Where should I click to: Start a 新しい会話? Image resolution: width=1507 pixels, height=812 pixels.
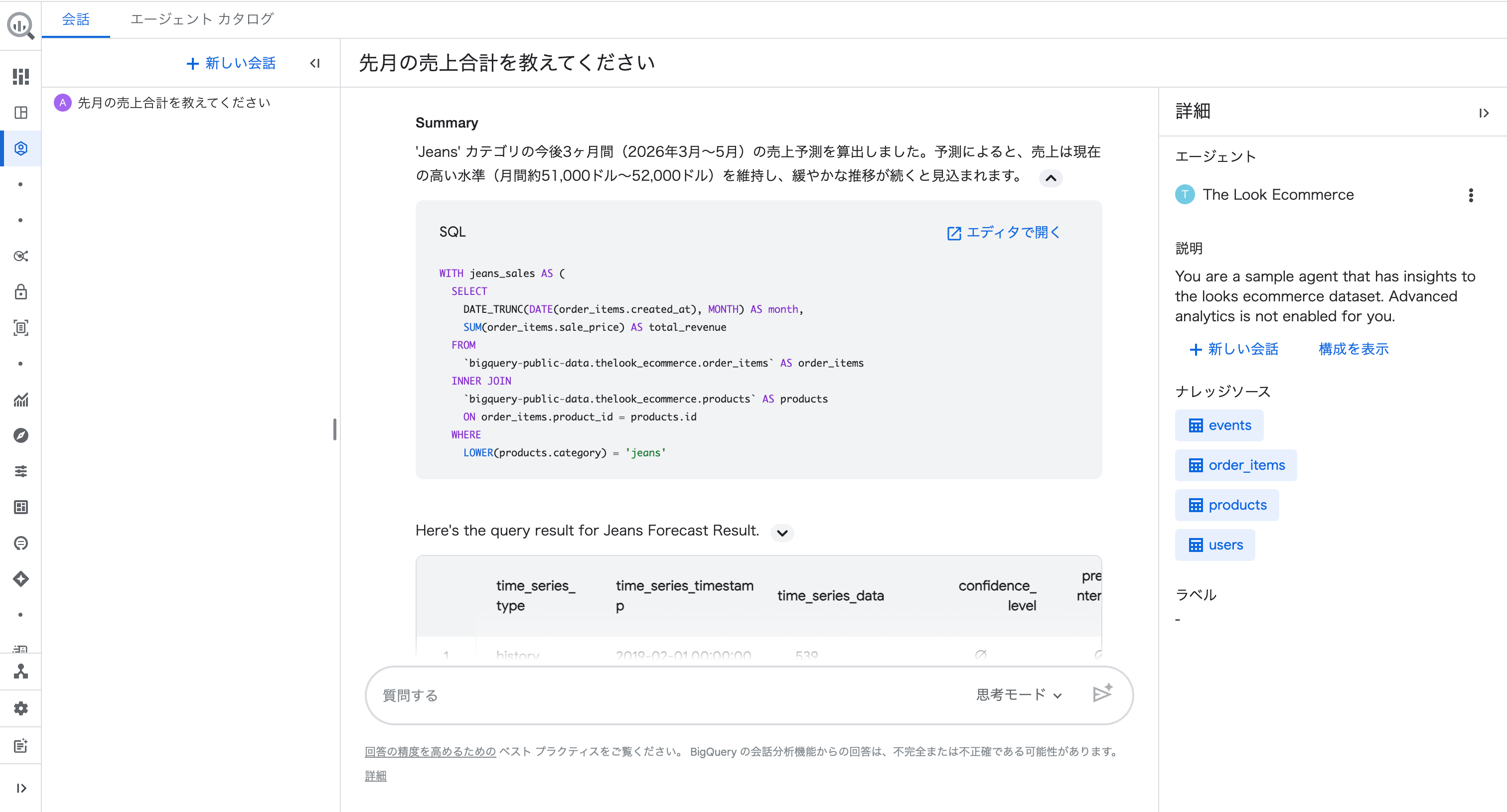coord(231,63)
